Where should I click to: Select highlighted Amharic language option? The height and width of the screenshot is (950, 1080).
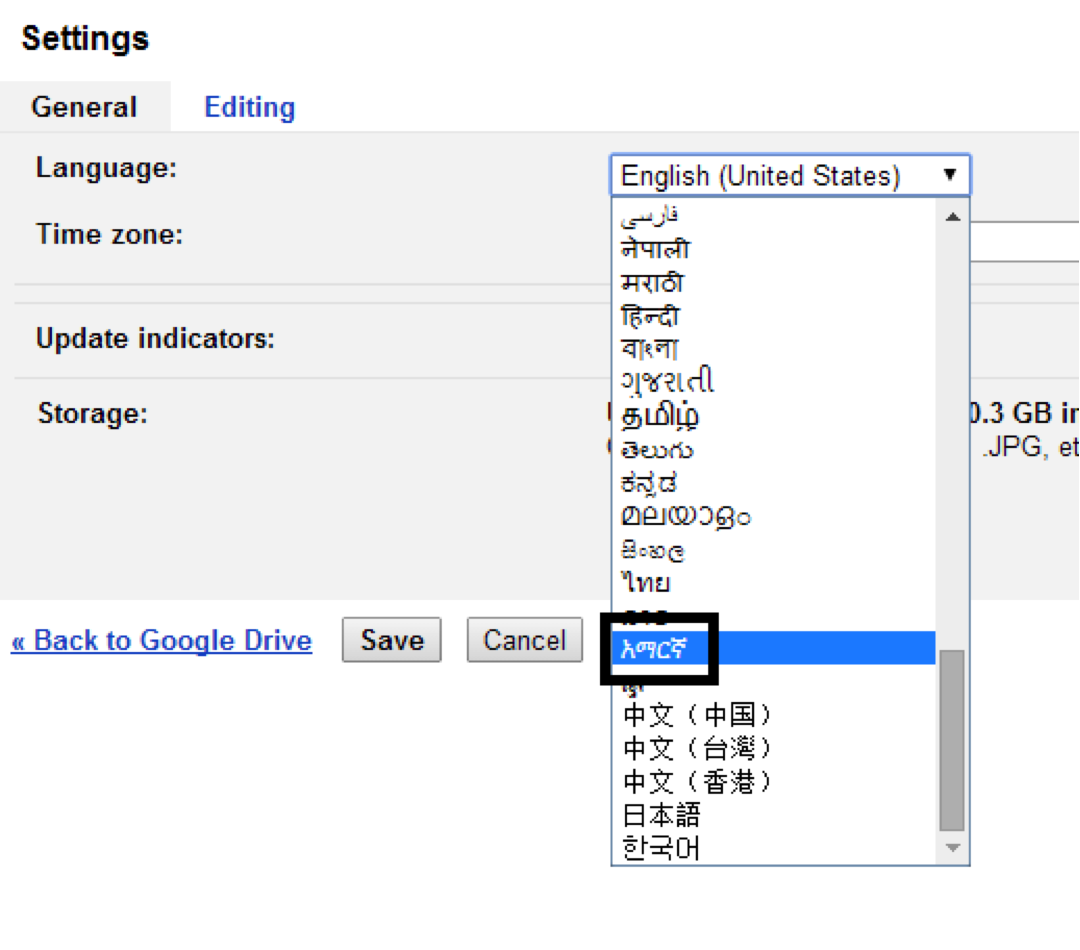[660, 649]
